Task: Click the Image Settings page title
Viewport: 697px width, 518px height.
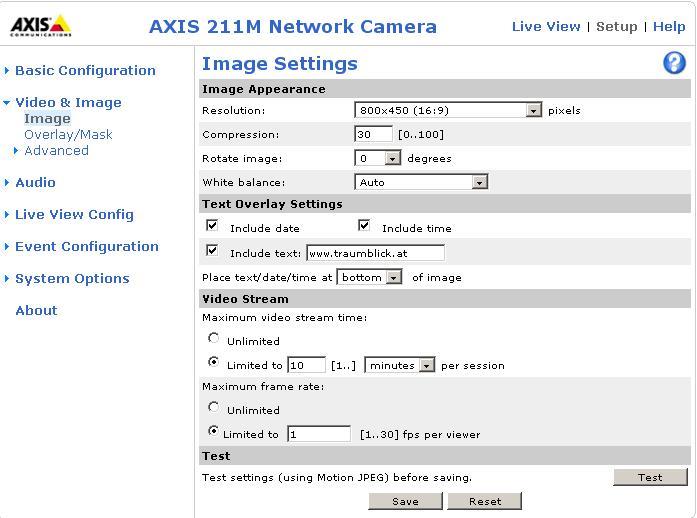Action: (280, 64)
